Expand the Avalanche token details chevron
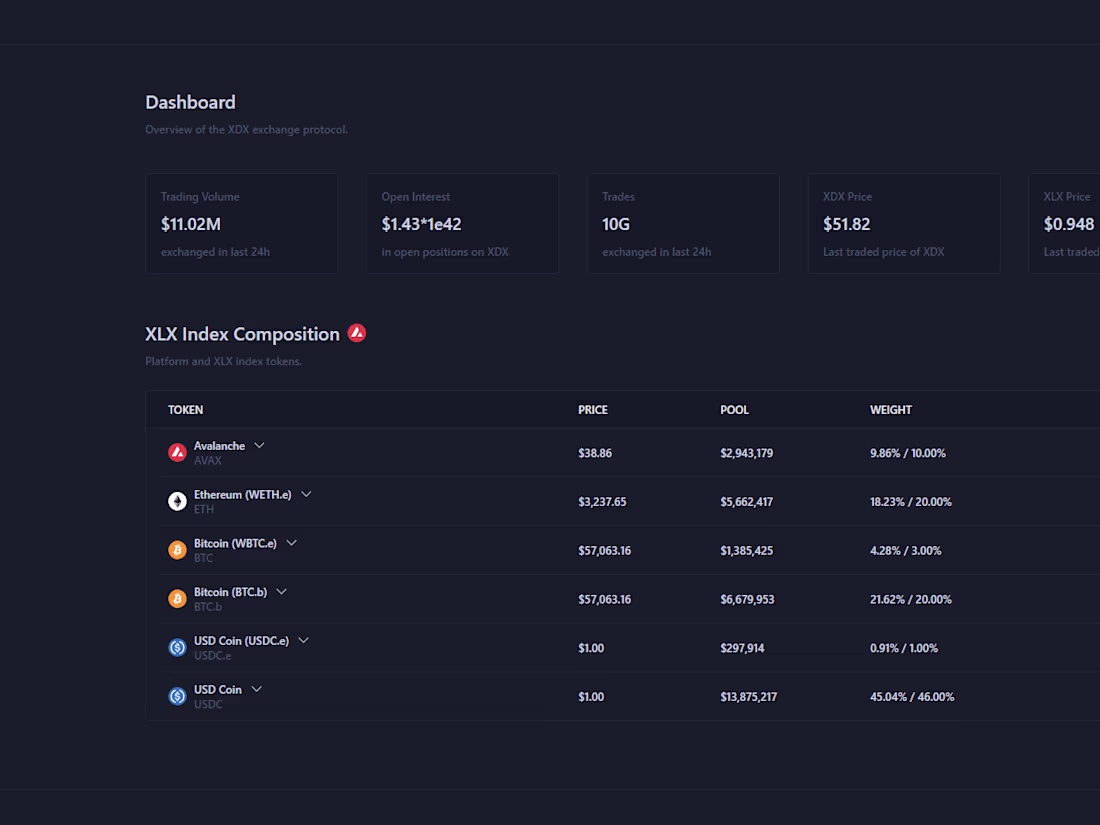This screenshot has height=825, width=1100. 259,445
